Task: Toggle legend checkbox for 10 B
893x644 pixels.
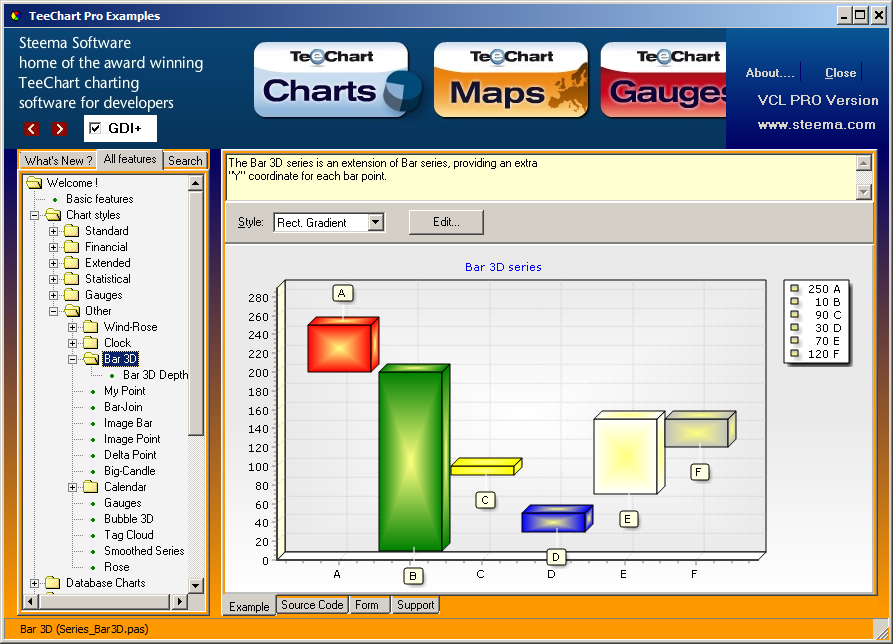Action: point(794,301)
